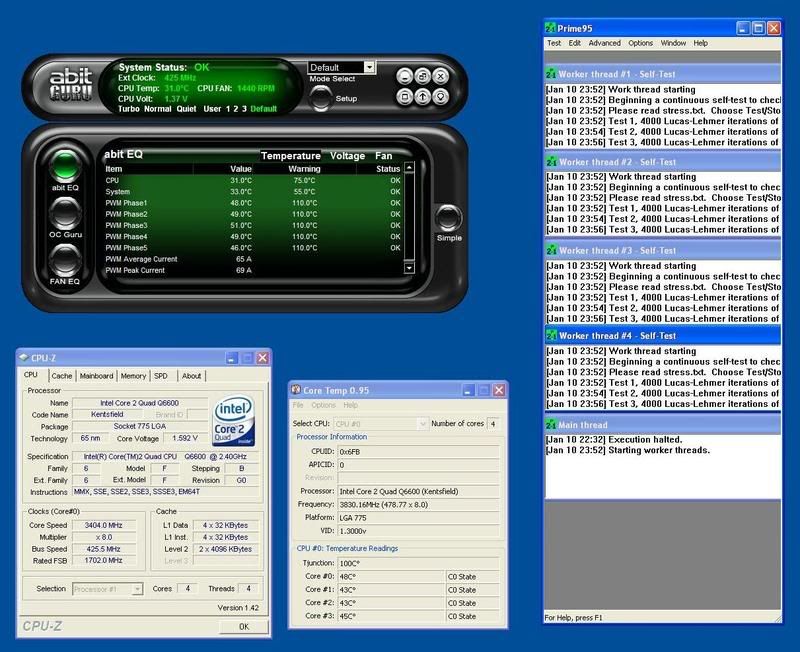800x652 pixels.
Task: Click the Prime95 title bar icon
Action: (551, 28)
